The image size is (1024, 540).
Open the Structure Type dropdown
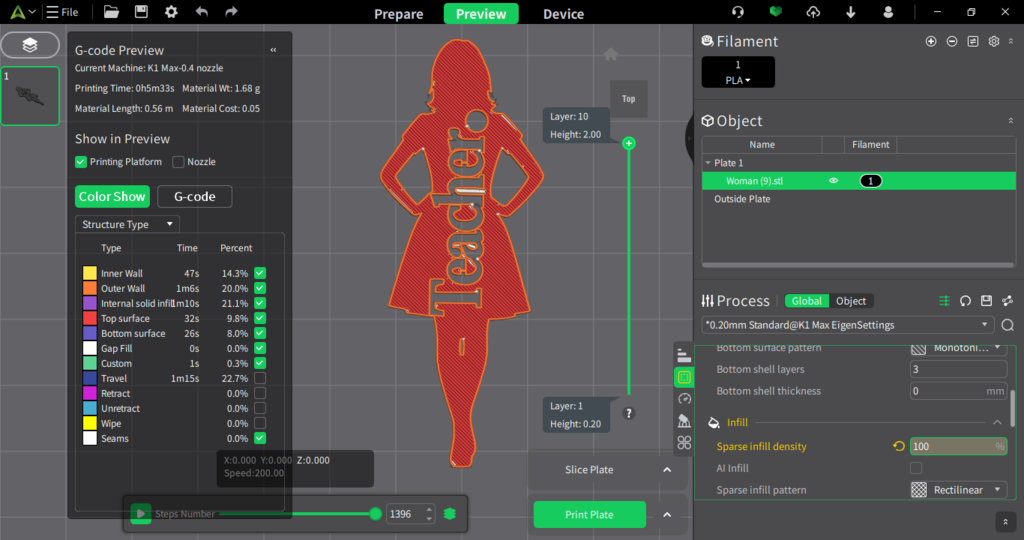coord(127,224)
